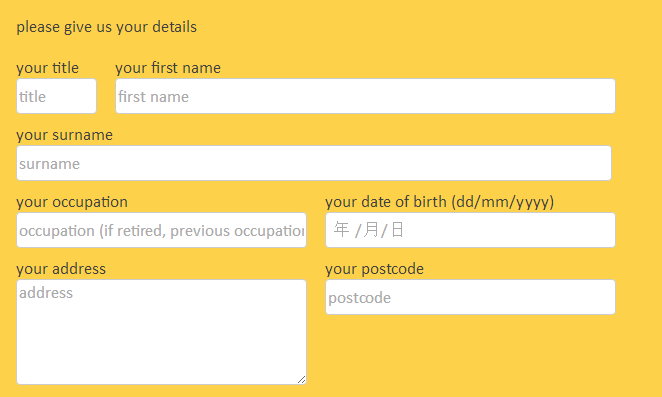
Task: Click 'please give us your details' heading
Action: 107,27
